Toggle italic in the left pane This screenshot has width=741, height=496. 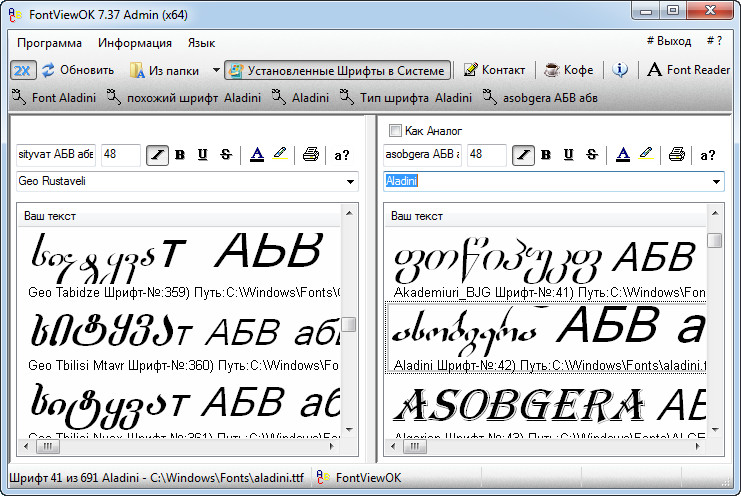[x=157, y=155]
